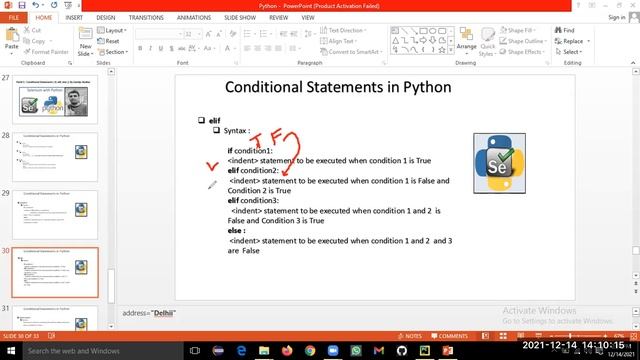The height and width of the screenshot is (360, 640).
Task: Click the taskbar search box
Action: pos(103,351)
